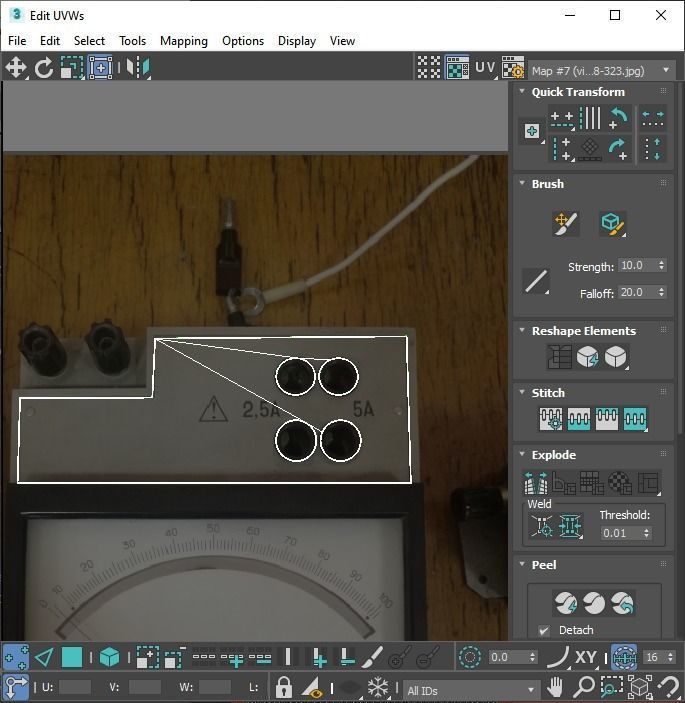Select the Move tool in top toolbar
Image resolution: width=685 pixels, height=703 pixels.
coord(16,68)
